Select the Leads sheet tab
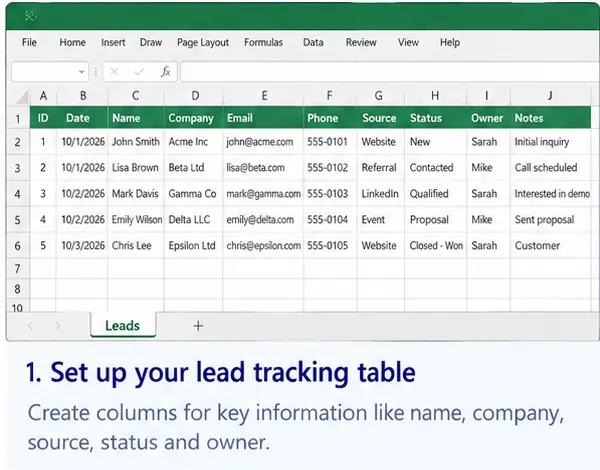600x470 pixels. [122, 325]
